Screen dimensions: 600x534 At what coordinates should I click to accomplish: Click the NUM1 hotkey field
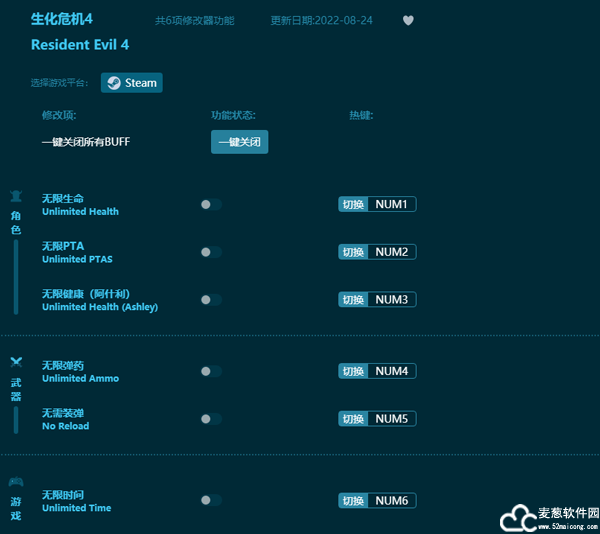click(392, 204)
